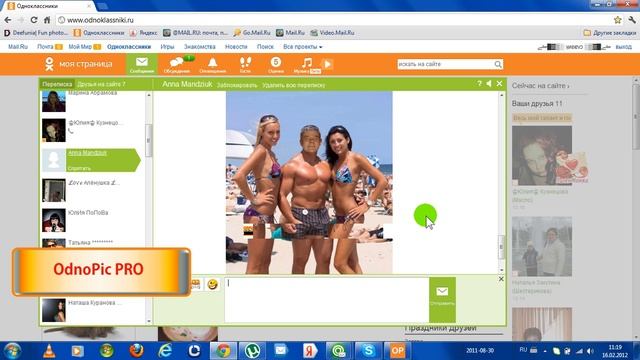
Task: Click the Заблокировать link
Action: pyautogui.click(x=237, y=85)
